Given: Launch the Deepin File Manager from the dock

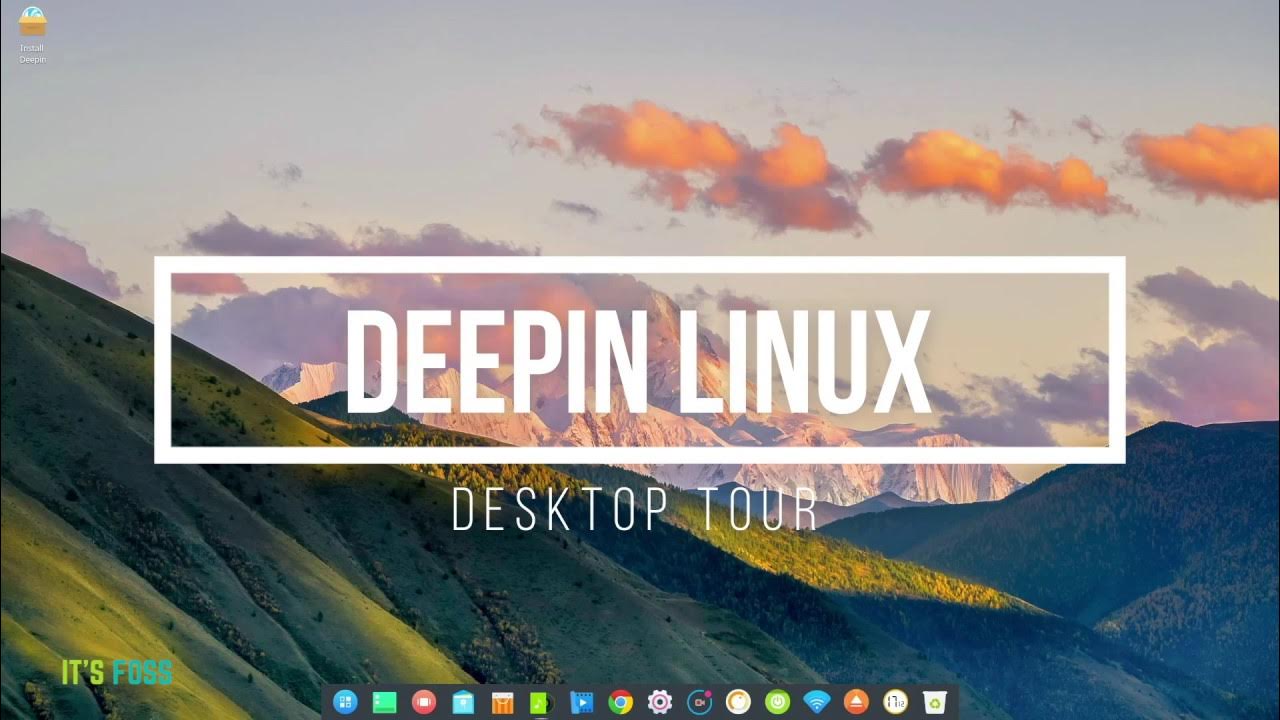Looking at the screenshot, I should [463, 702].
